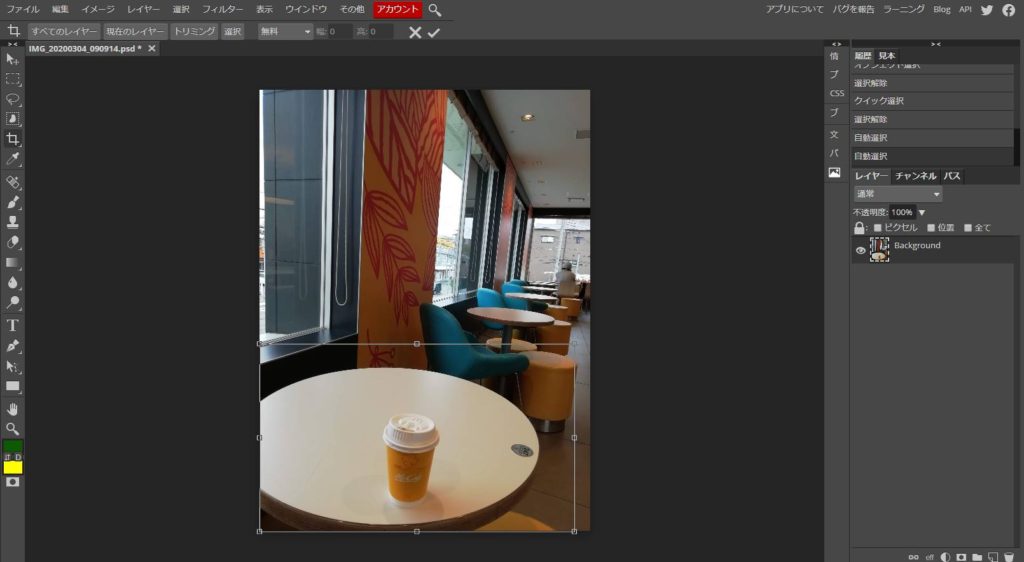The image size is (1024, 562).
Task: Toggle Quick Mask mode icon
Action: [12, 482]
